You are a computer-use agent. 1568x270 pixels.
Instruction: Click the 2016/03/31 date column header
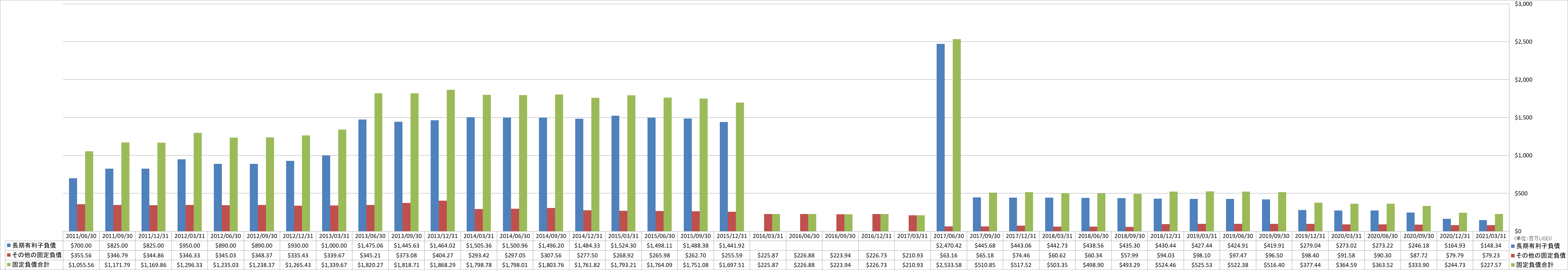click(768, 236)
